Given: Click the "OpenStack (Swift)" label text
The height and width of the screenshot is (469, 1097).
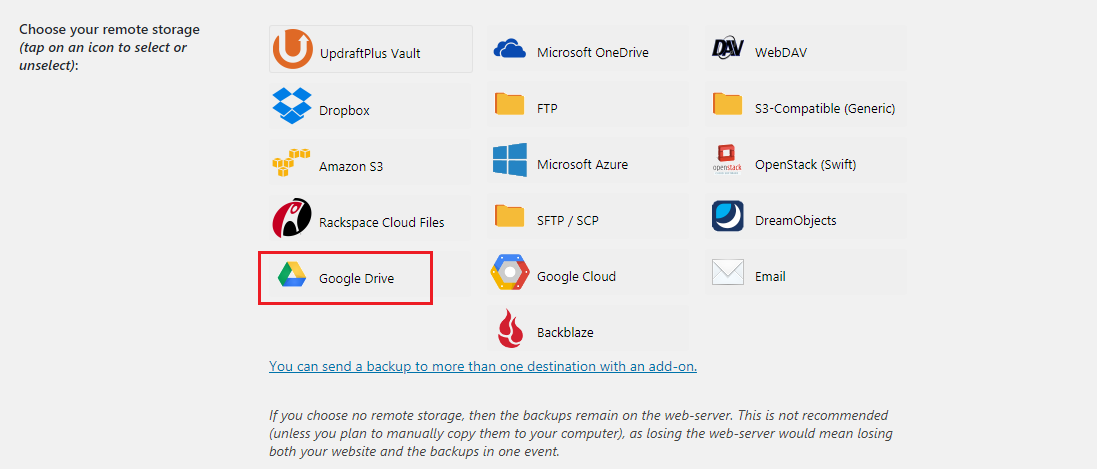Looking at the screenshot, I should [805, 164].
